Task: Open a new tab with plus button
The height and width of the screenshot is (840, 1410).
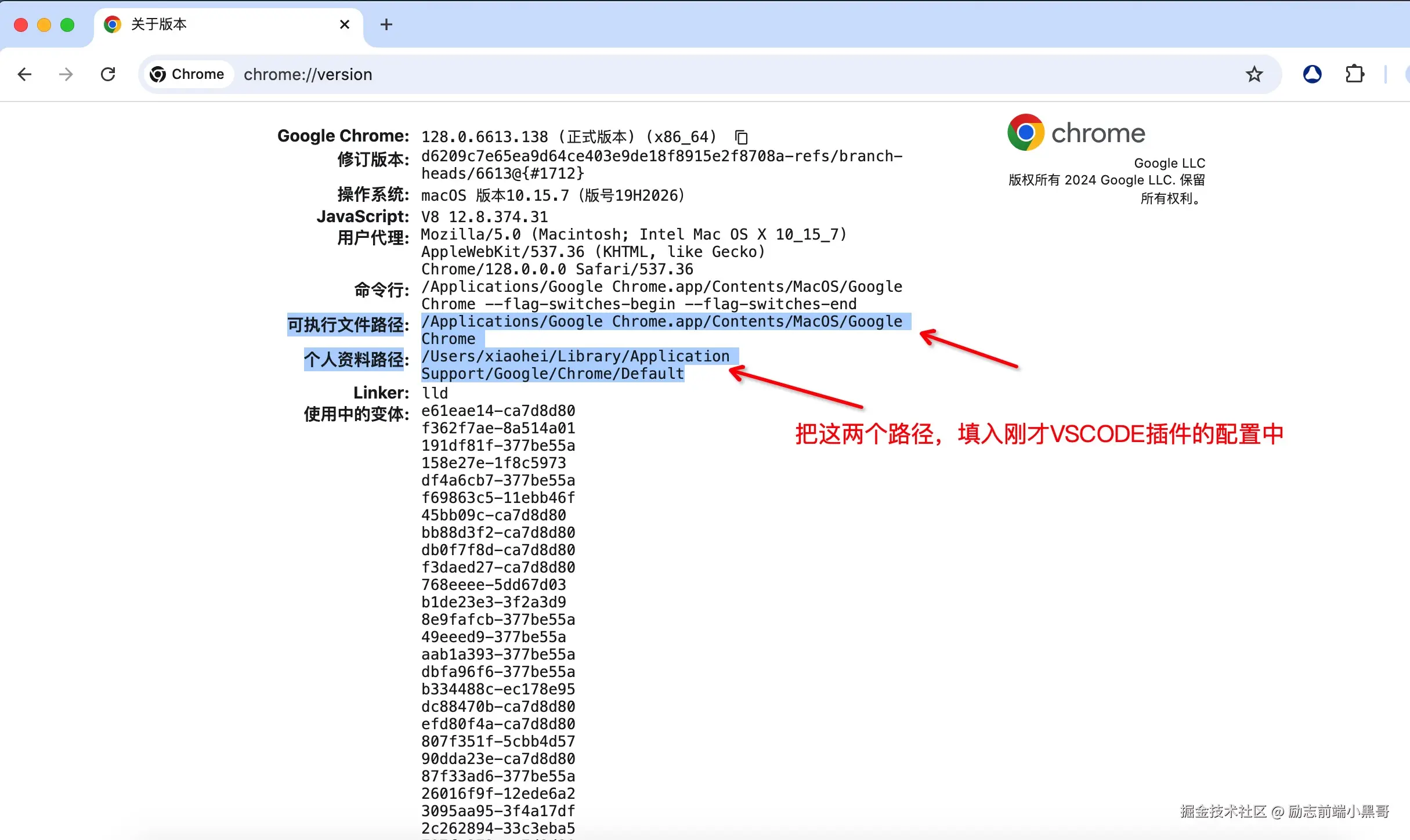Action: click(x=386, y=24)
